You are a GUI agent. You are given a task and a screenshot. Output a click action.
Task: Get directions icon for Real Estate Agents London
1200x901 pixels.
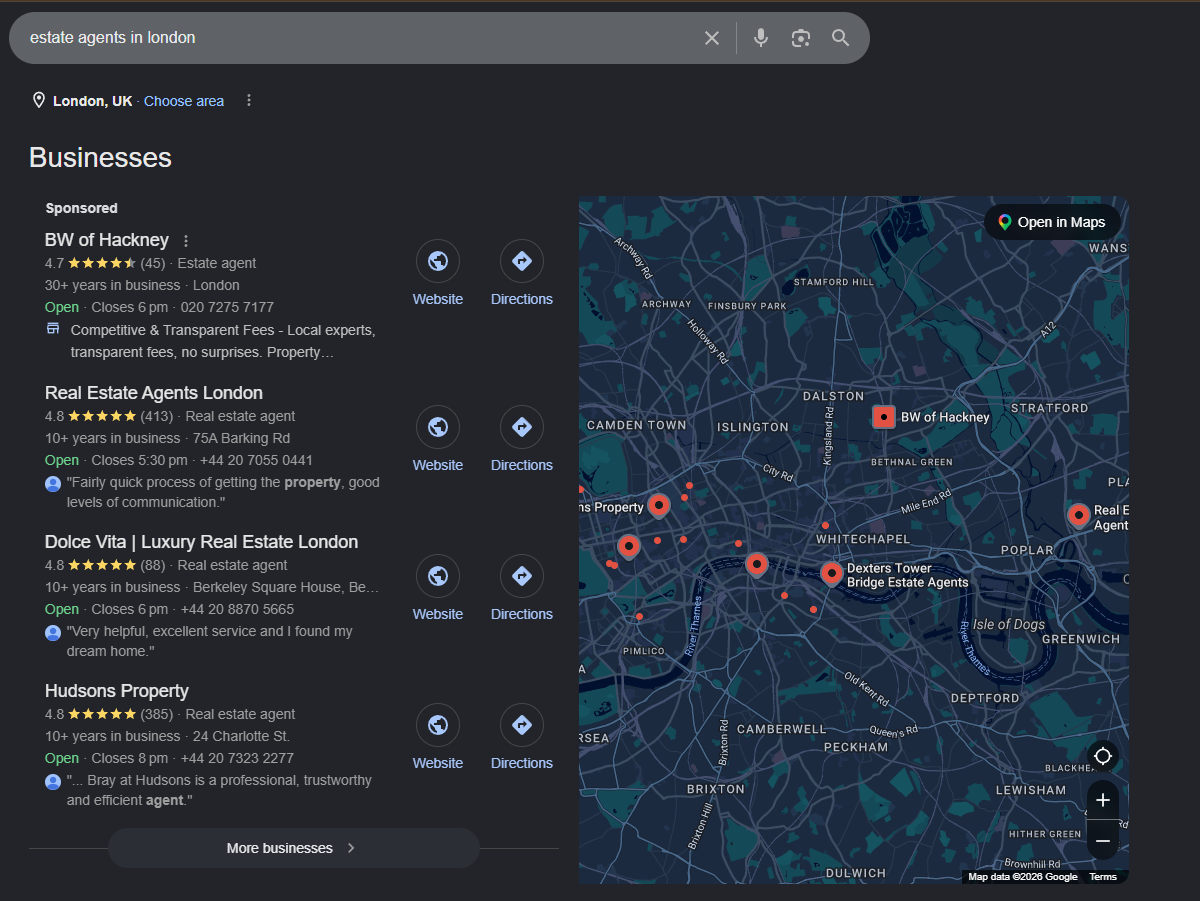point(522,427)
